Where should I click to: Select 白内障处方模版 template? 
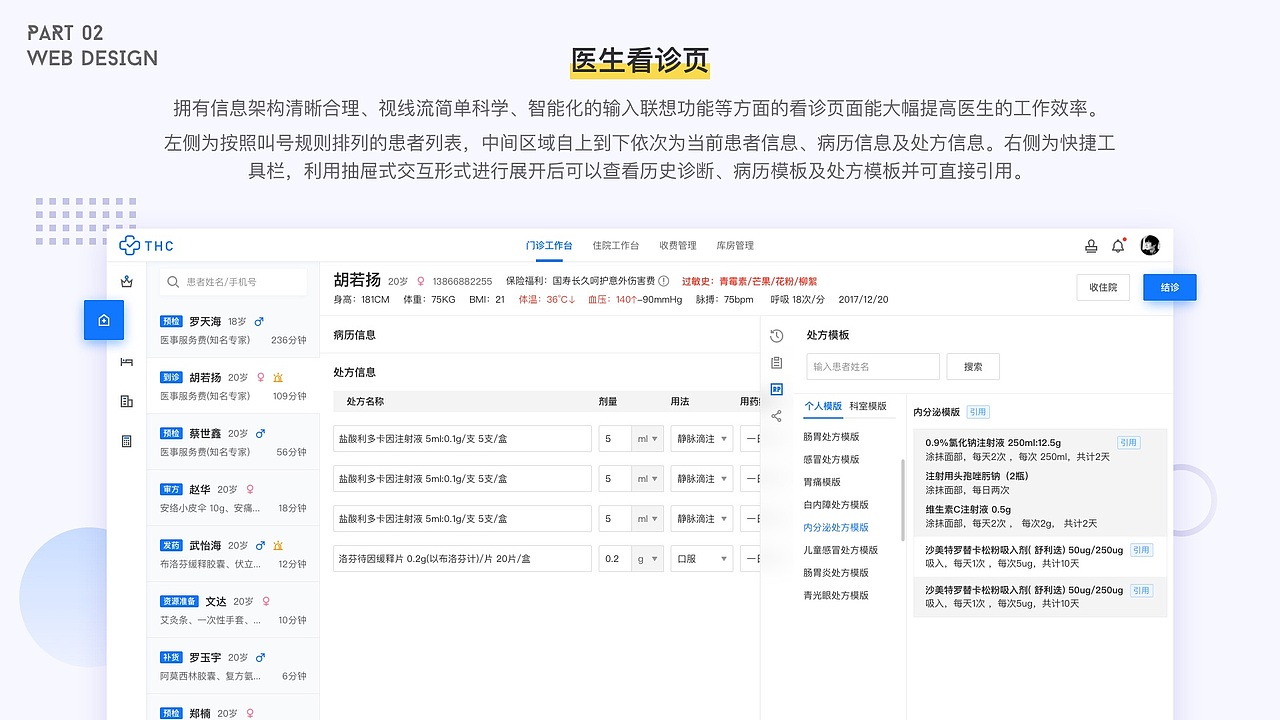pos(836,505)
